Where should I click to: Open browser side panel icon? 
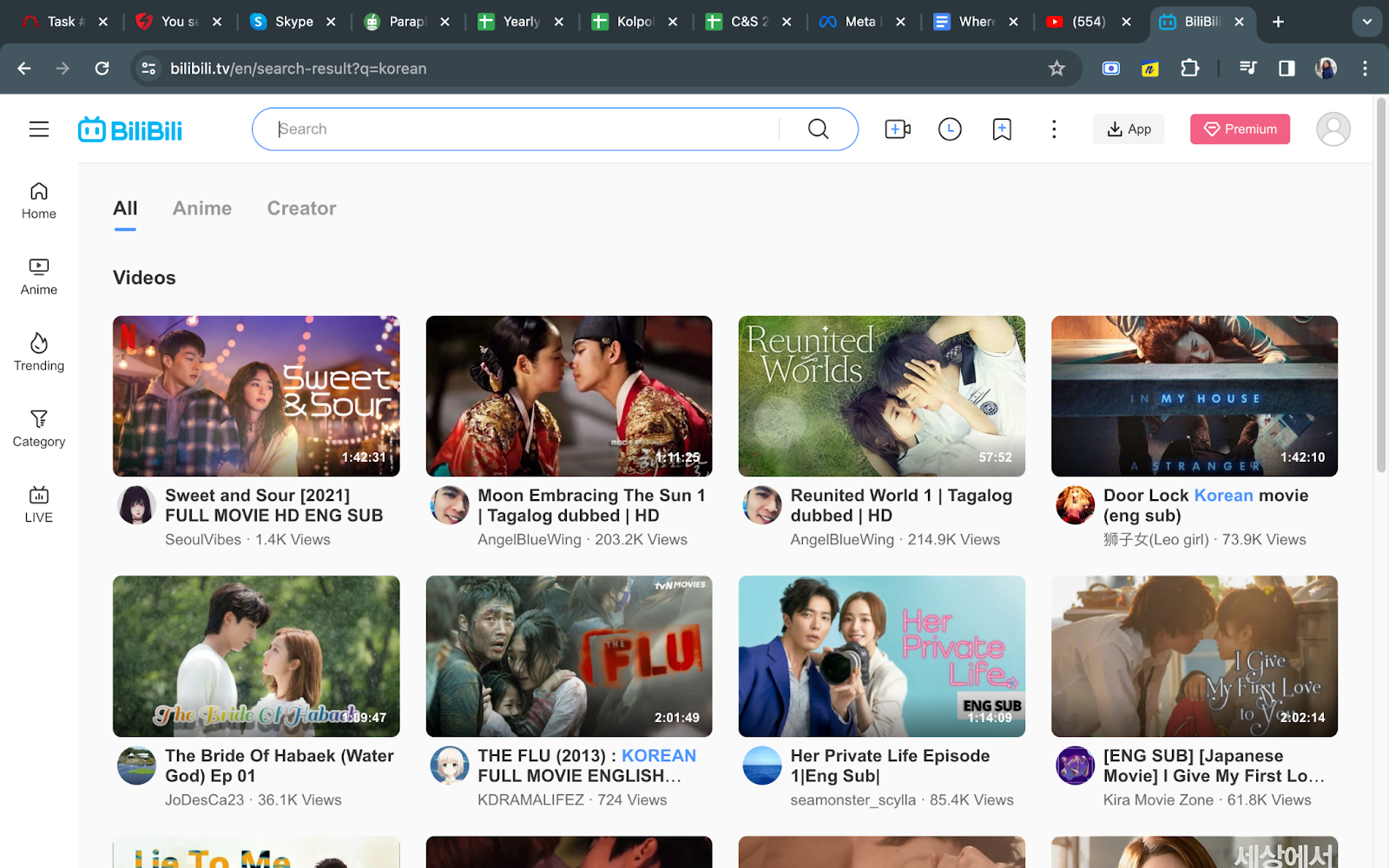coord(1287,69)
